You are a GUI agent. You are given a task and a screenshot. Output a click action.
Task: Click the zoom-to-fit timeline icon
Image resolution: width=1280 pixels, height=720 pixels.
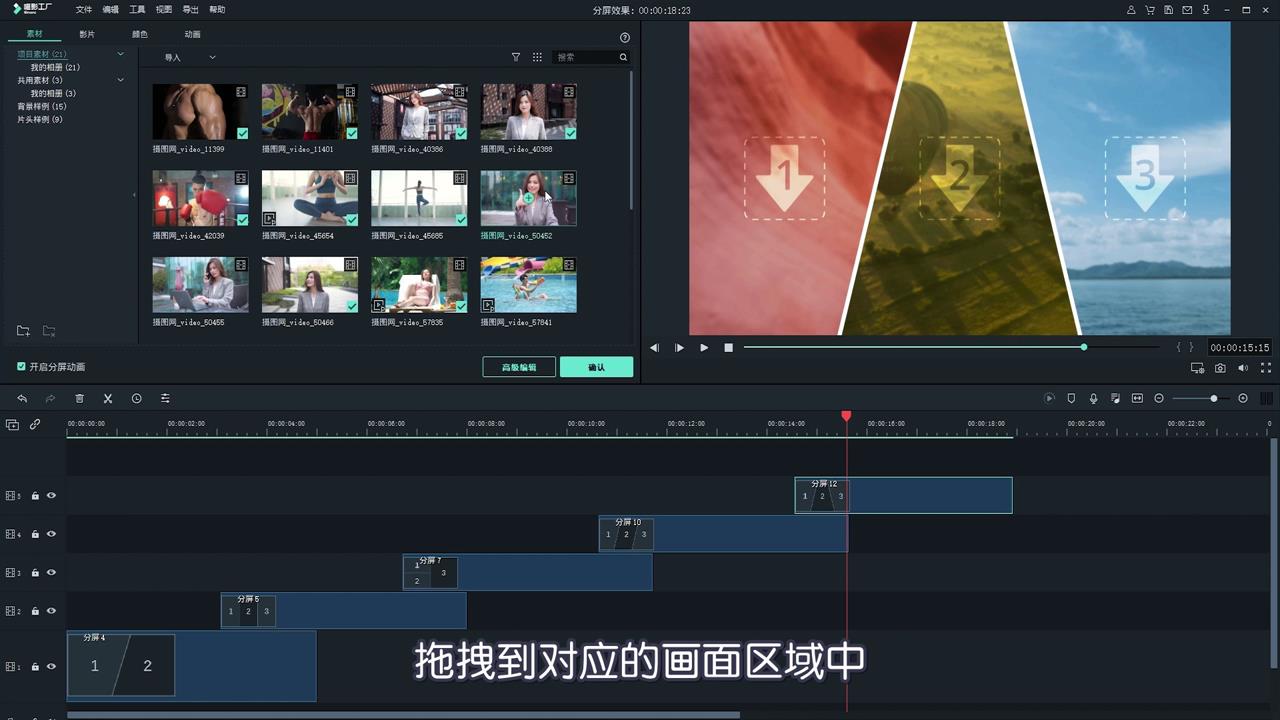(1137, 398)
